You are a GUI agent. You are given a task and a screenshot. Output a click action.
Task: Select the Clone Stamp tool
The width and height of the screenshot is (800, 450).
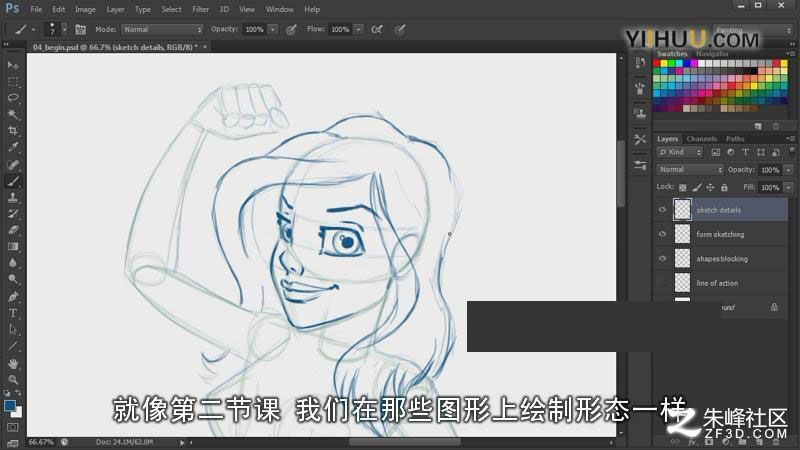[x=13, y=197]
